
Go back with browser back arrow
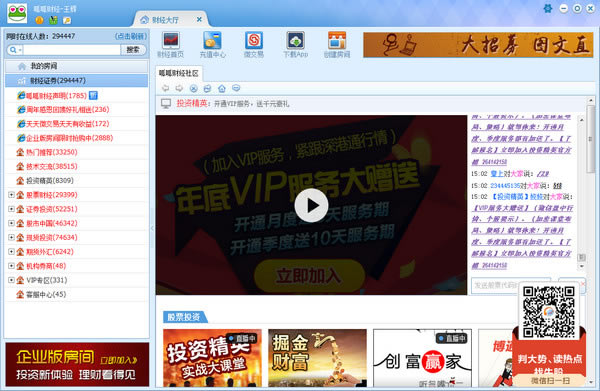click(x=165, y=88)
